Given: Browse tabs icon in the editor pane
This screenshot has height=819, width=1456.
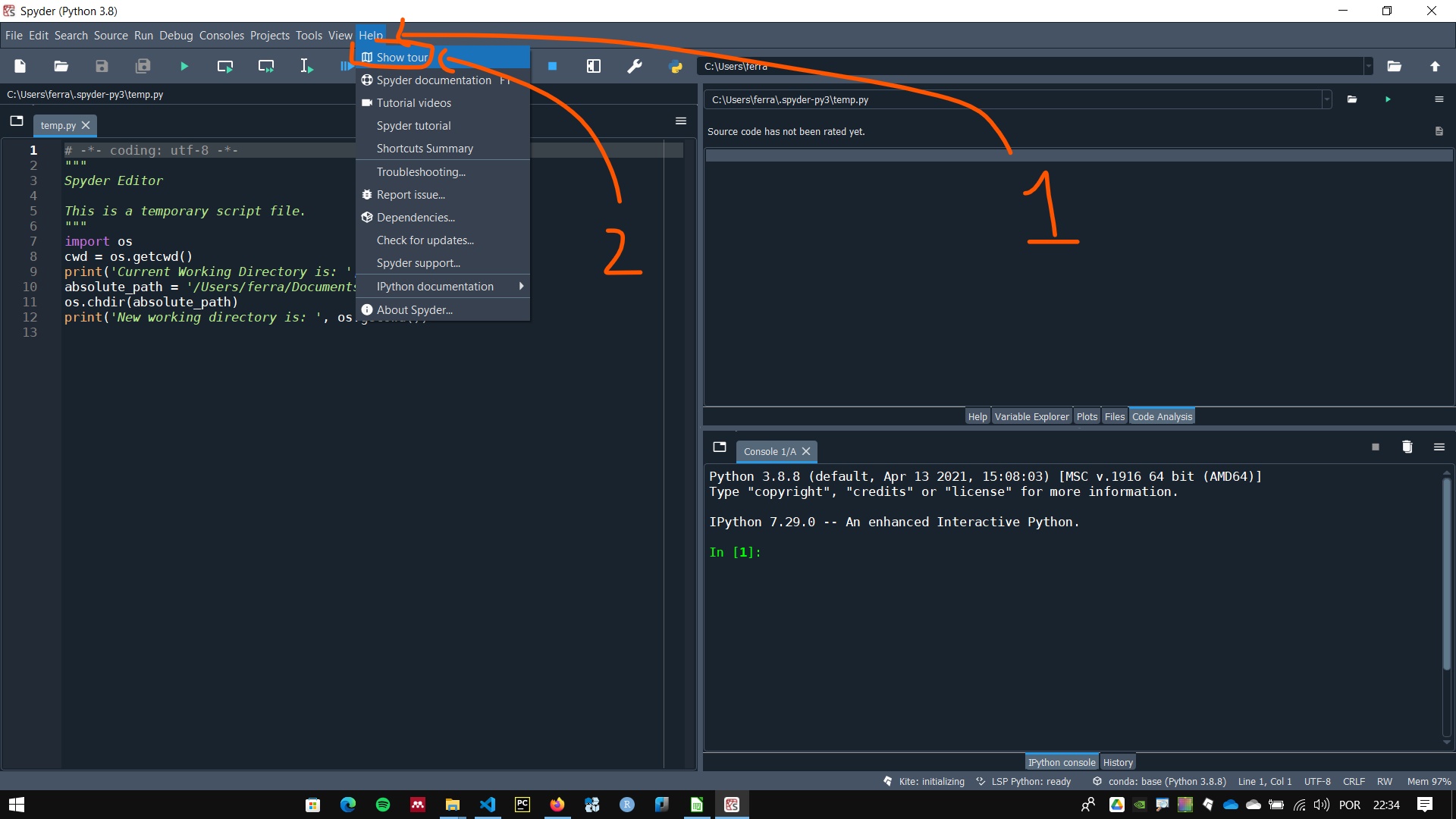Looking at the screenshot, I should click(x=17, y=121).
